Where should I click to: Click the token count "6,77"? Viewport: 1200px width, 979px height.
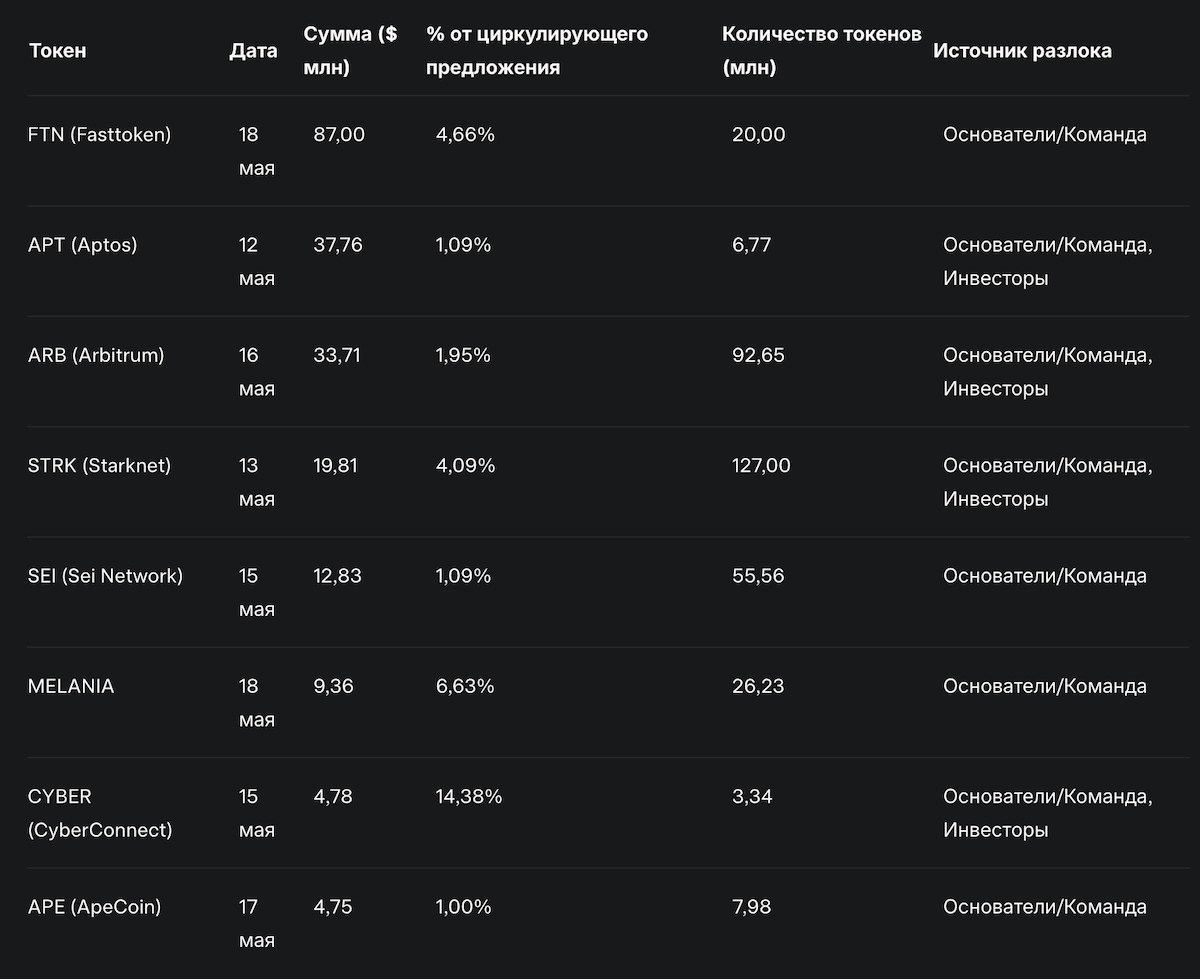[x=752, y=245]
